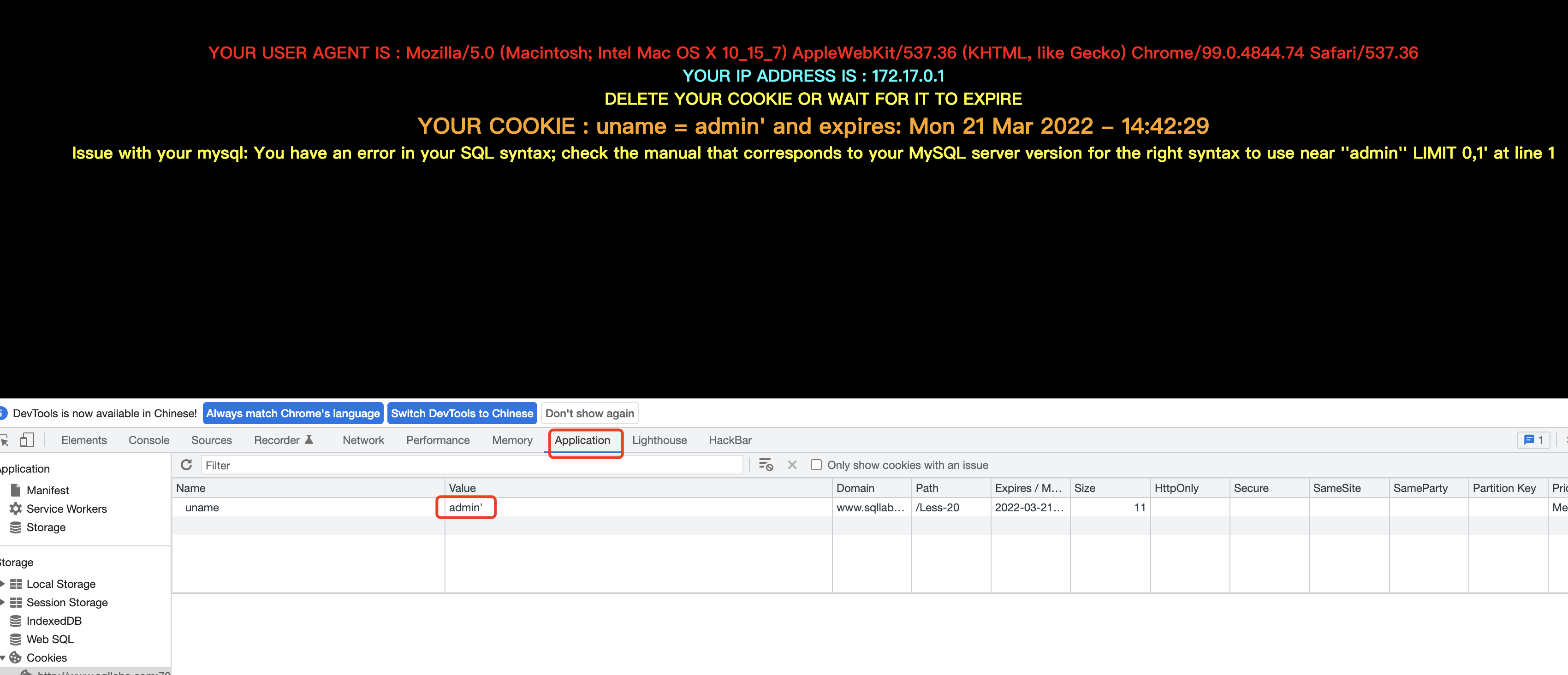The width and height of the screenshot is (1568, 675).
Task: Toggle the device toolbar icon
Action: (x=27, y=440)
